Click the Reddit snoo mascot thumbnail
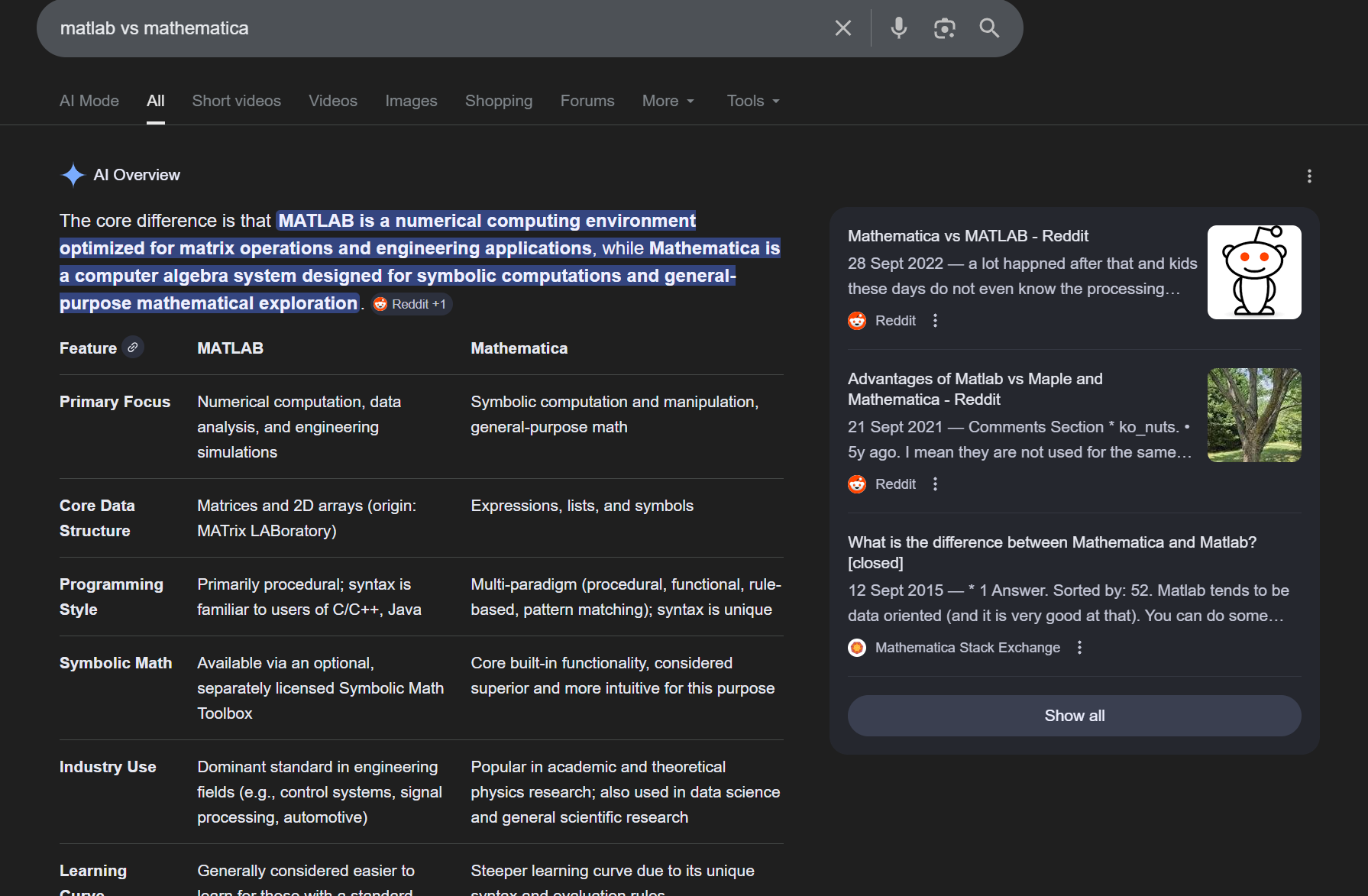 pyautogui.click(x=1254, y=272)
